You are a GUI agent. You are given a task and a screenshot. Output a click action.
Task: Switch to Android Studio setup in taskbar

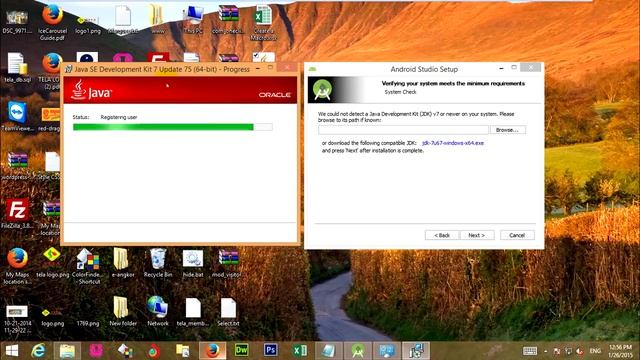pos(358,351)
